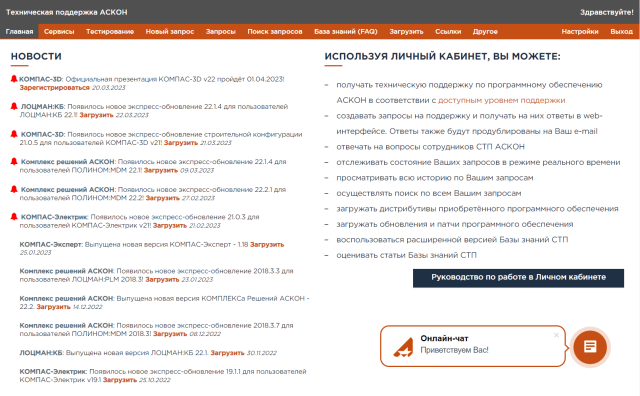640x396 pixels.
Task: Click 'отвечать на вопросы сотрудников СТП АСКОН'
Action: click(x=430, y=147)
